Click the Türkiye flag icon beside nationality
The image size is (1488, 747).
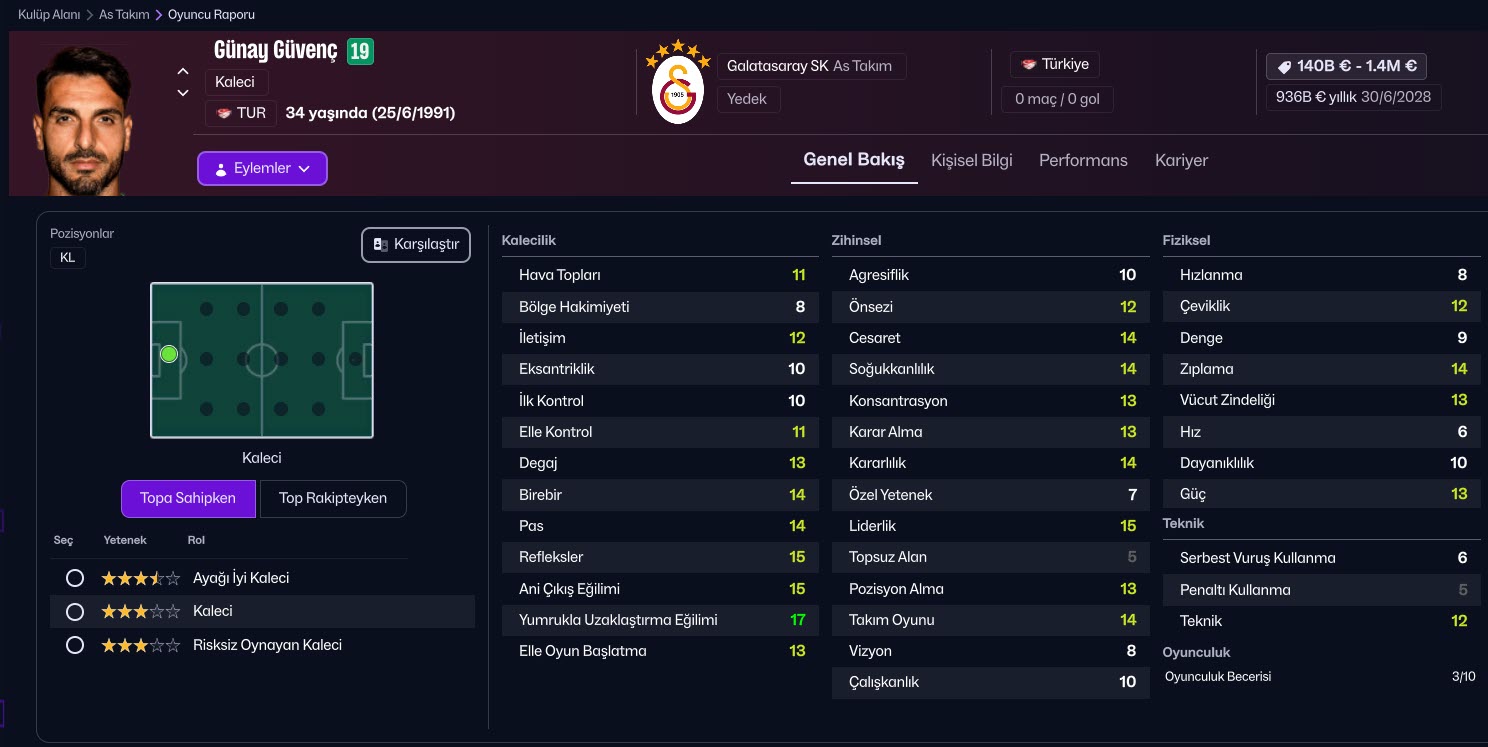(x=1028, y=65)
